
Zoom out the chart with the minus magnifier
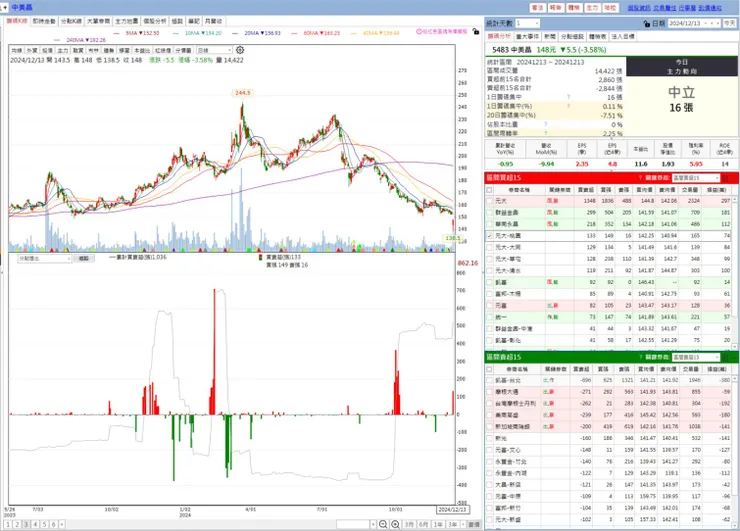(383, 524)
